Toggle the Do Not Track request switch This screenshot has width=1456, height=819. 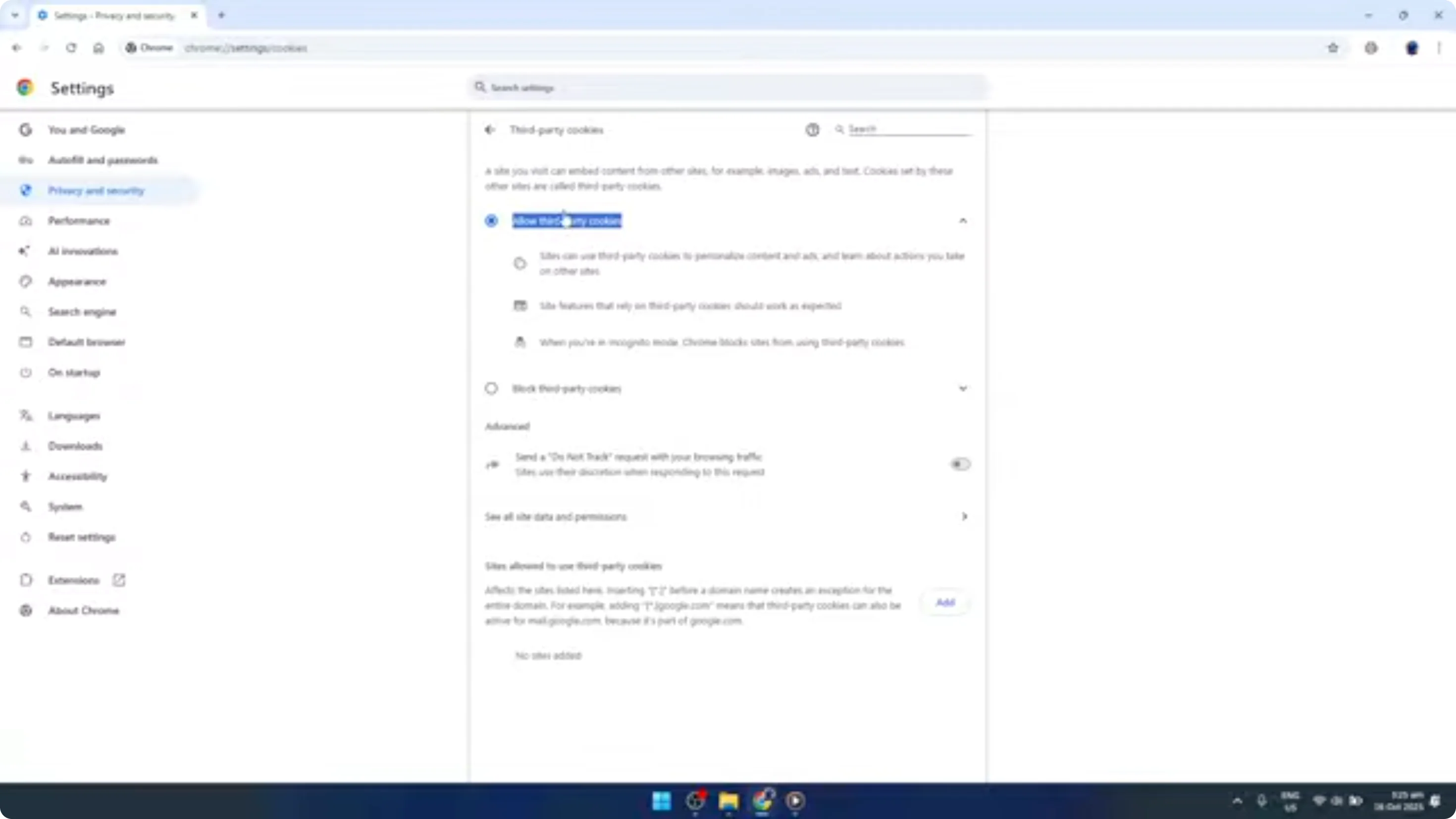click(x=960, y=464)
